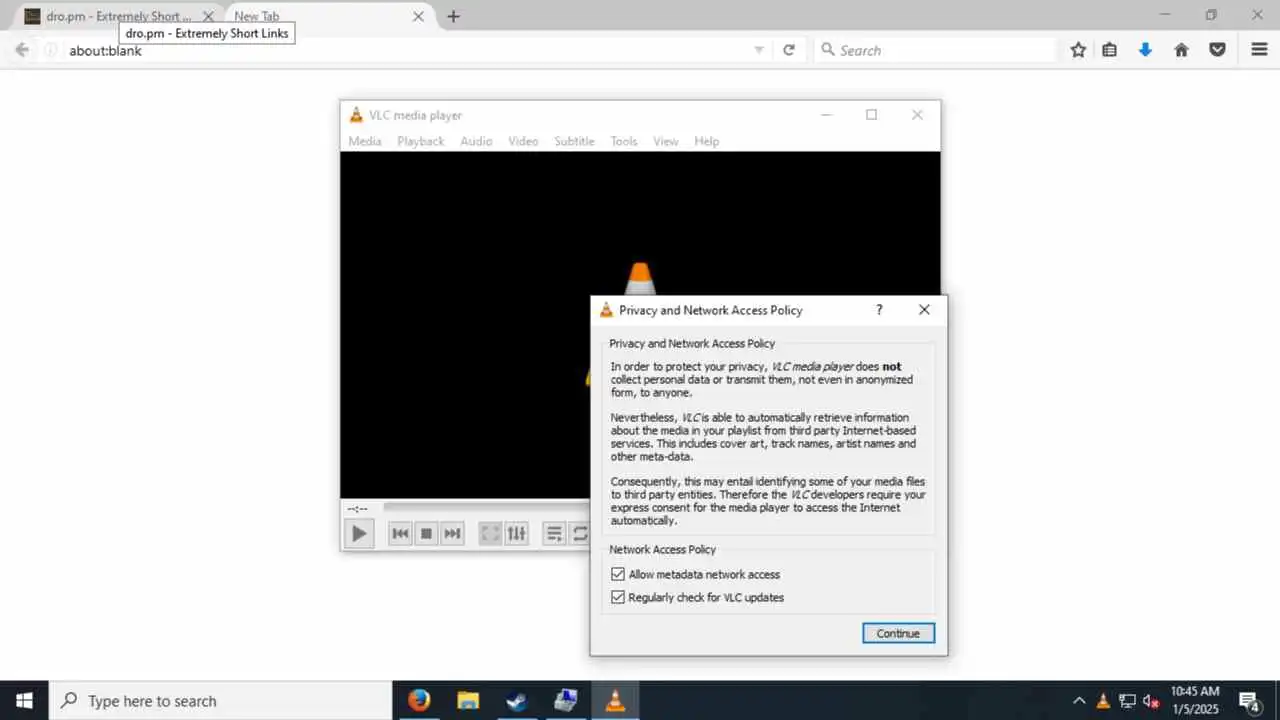1280x720 pixels.
Task: Toggle the VLC playlist view
Action: (554, 534)
